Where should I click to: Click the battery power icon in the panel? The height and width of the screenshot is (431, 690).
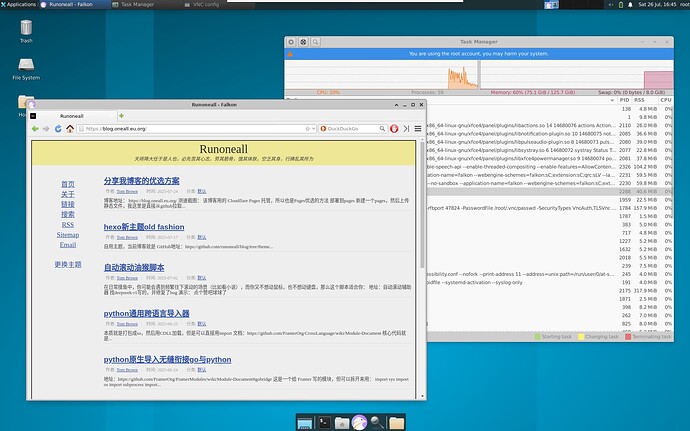coord(621,4)
